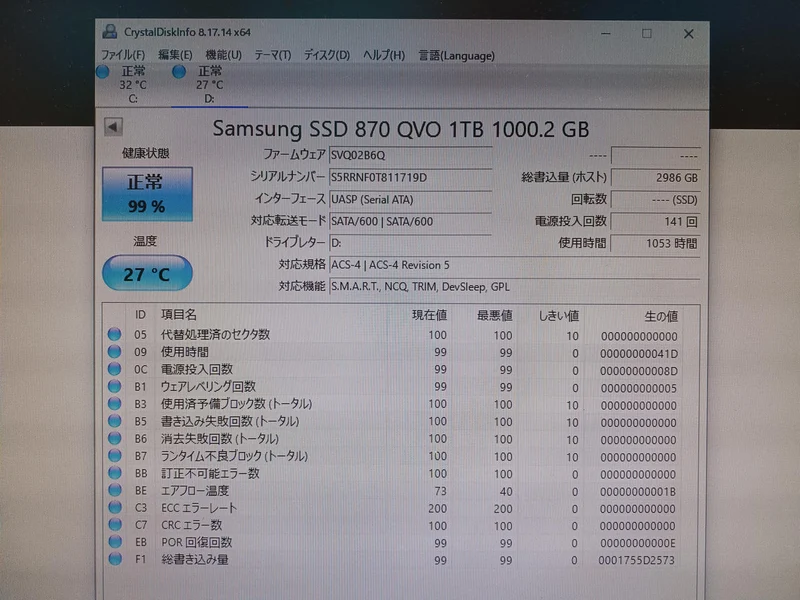Select the 書き込み失敗回数 (トータル) attribute name
The width and height of the screenshot is (800, 600).
230,421
